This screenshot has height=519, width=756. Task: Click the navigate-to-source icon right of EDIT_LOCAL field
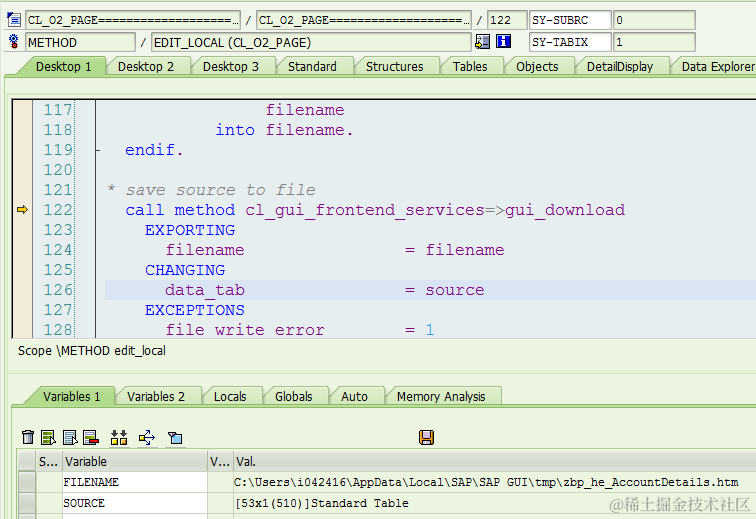pos(482,41)
